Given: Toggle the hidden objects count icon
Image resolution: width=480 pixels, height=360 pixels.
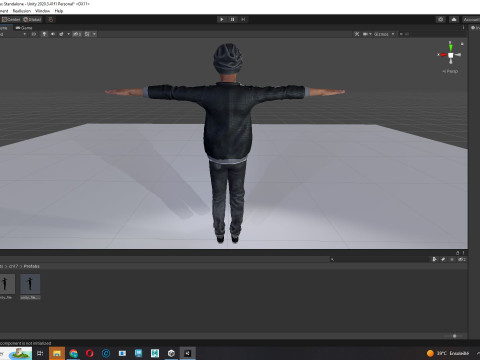Looking at the screenshot, I should [77, 34].
